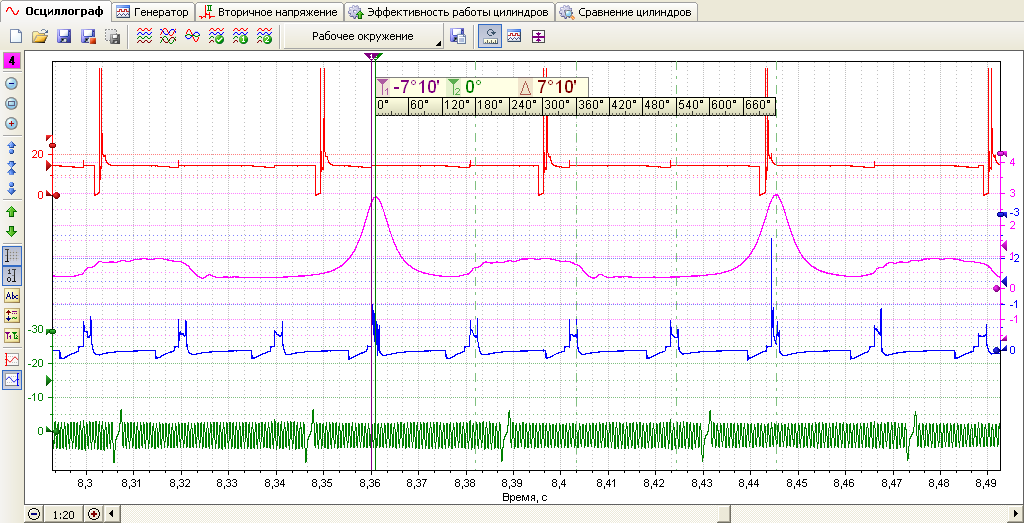1024x523 pixels.
Task: Click the Время, с axis title
Action: pos(526,498)
